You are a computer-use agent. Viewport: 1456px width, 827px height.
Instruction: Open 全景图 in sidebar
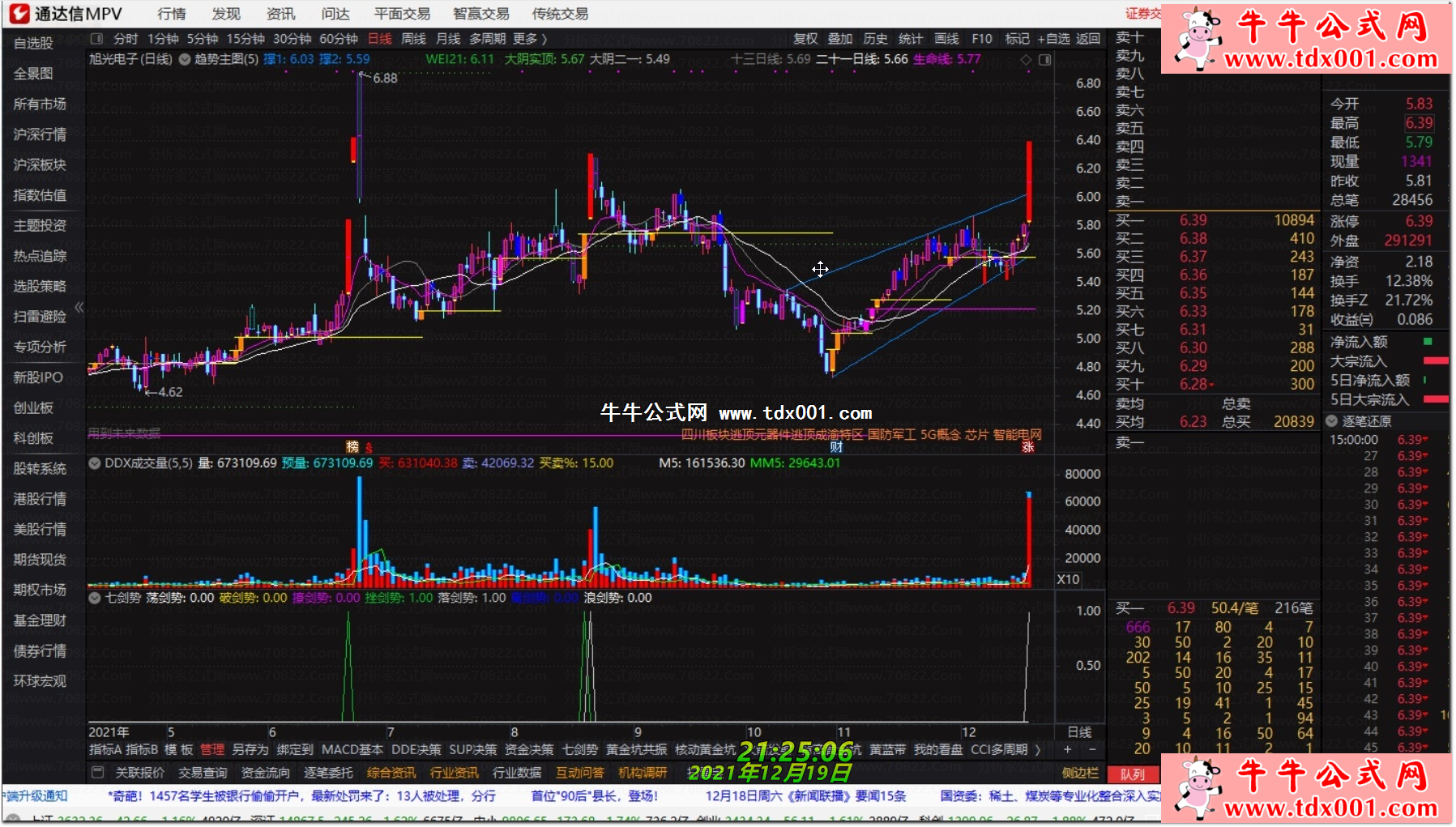[x=33, y=73]
